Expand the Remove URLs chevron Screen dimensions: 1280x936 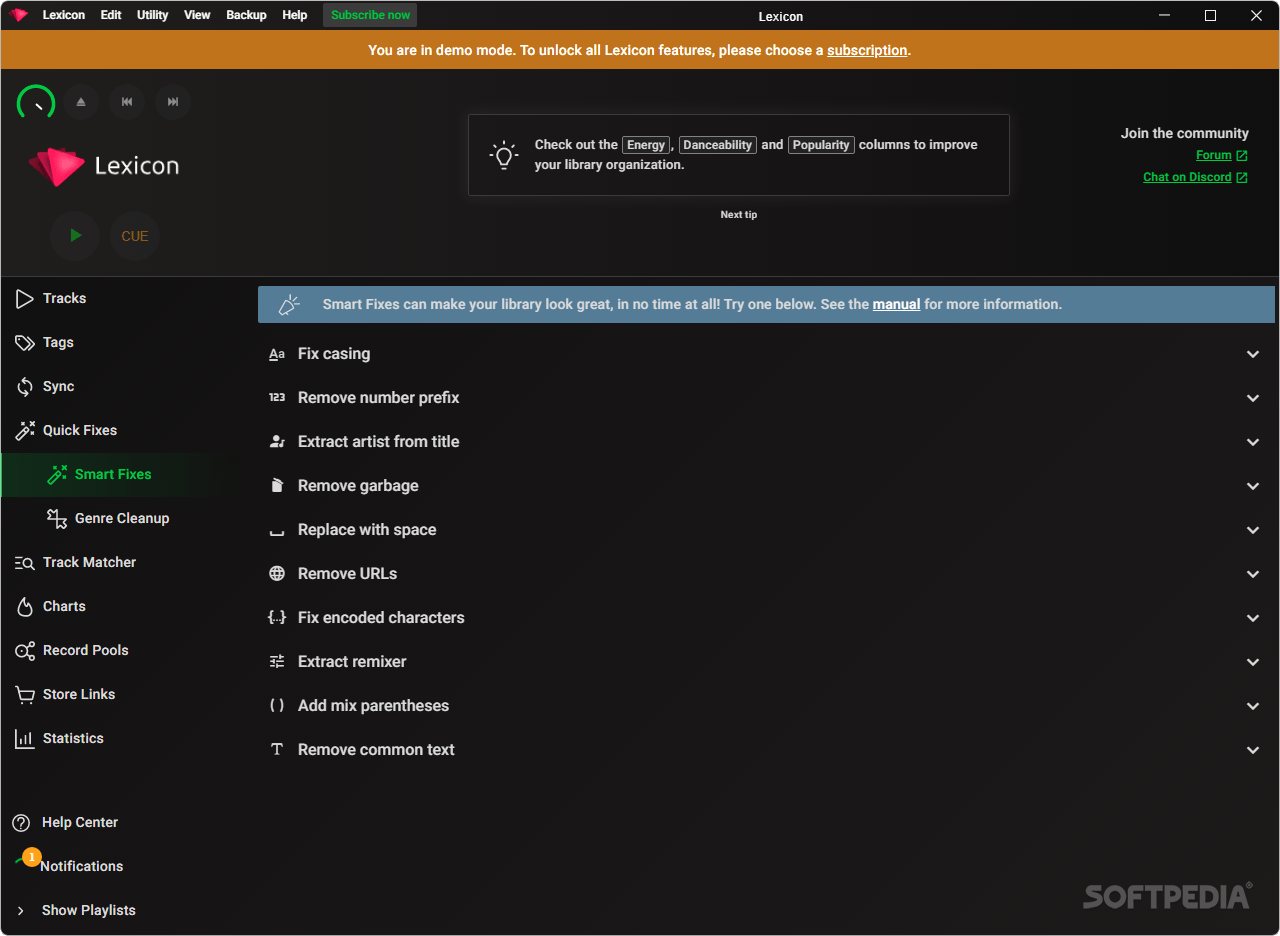tap(1253, 574)
